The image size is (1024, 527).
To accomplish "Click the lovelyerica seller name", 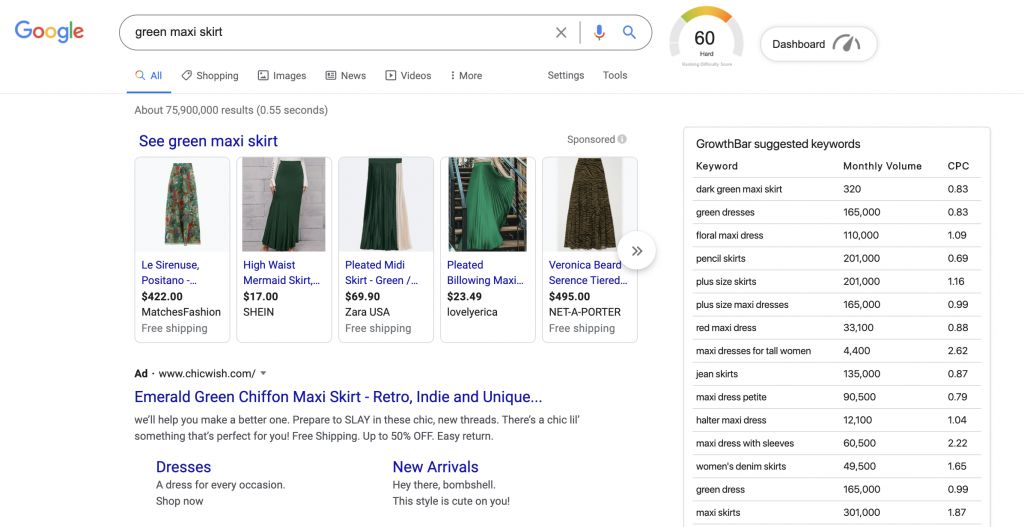I will click(472, 312).
